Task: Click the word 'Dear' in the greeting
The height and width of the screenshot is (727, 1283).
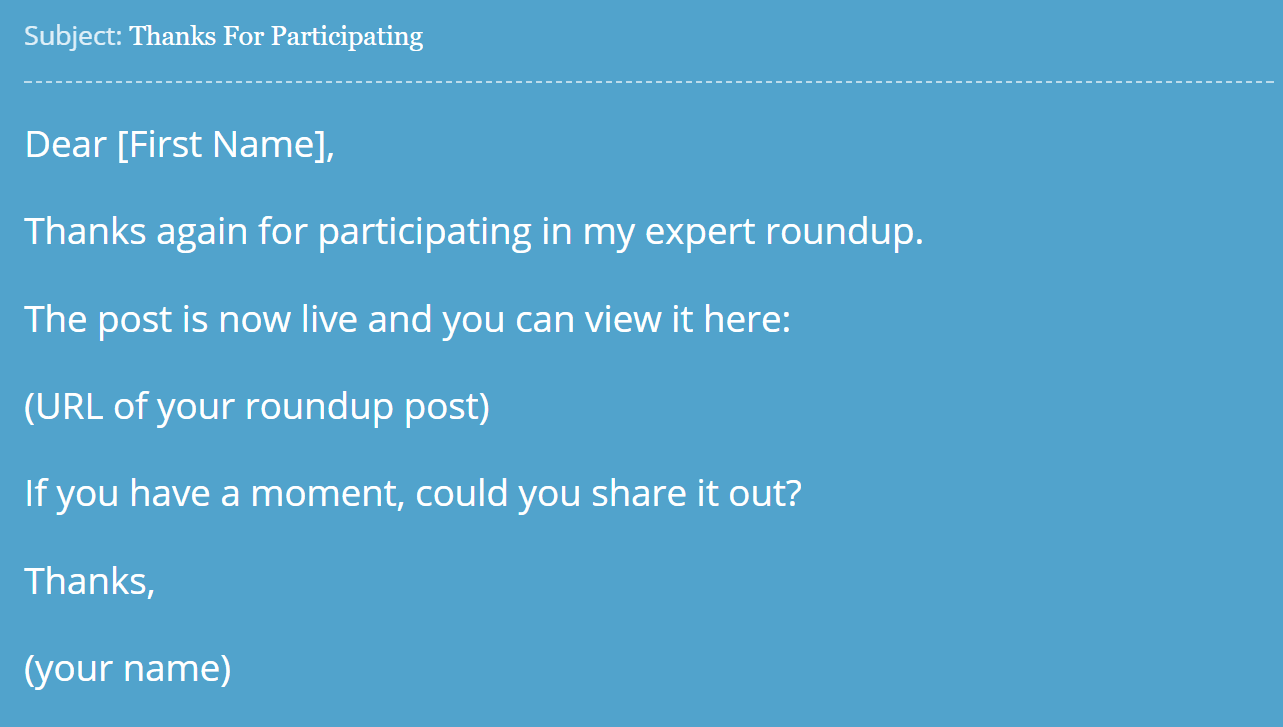Action: point(65,145)
